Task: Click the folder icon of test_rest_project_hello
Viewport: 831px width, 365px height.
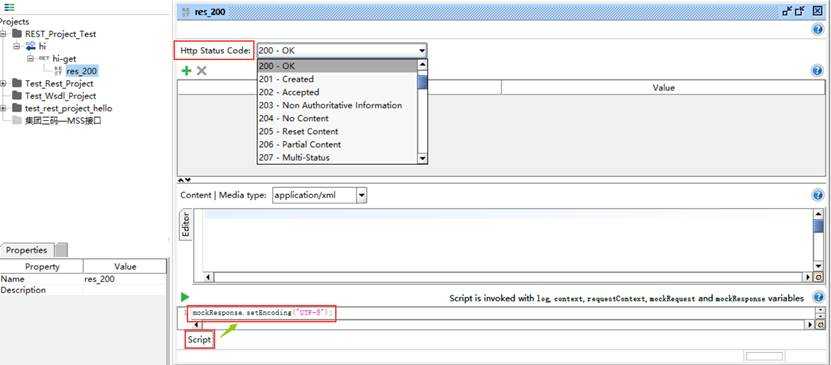Action: (x=17, y=108)
